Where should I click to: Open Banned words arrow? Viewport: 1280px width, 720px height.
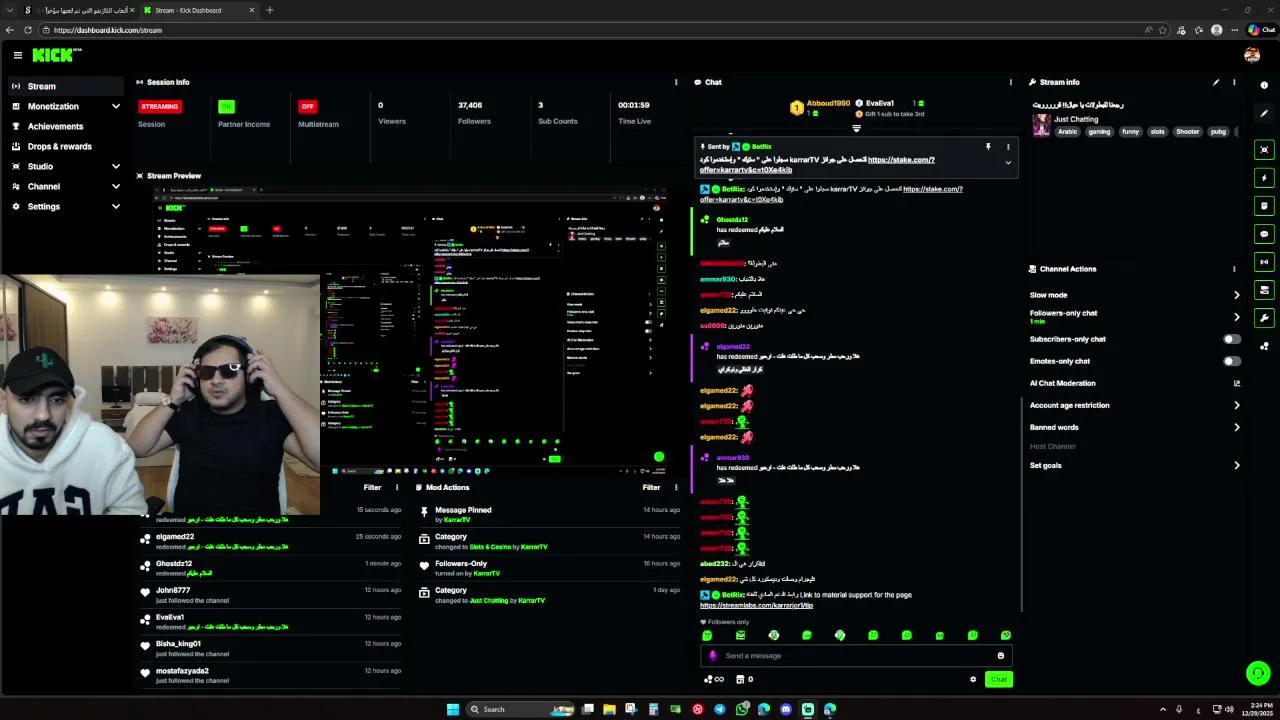click(1237, 427)
